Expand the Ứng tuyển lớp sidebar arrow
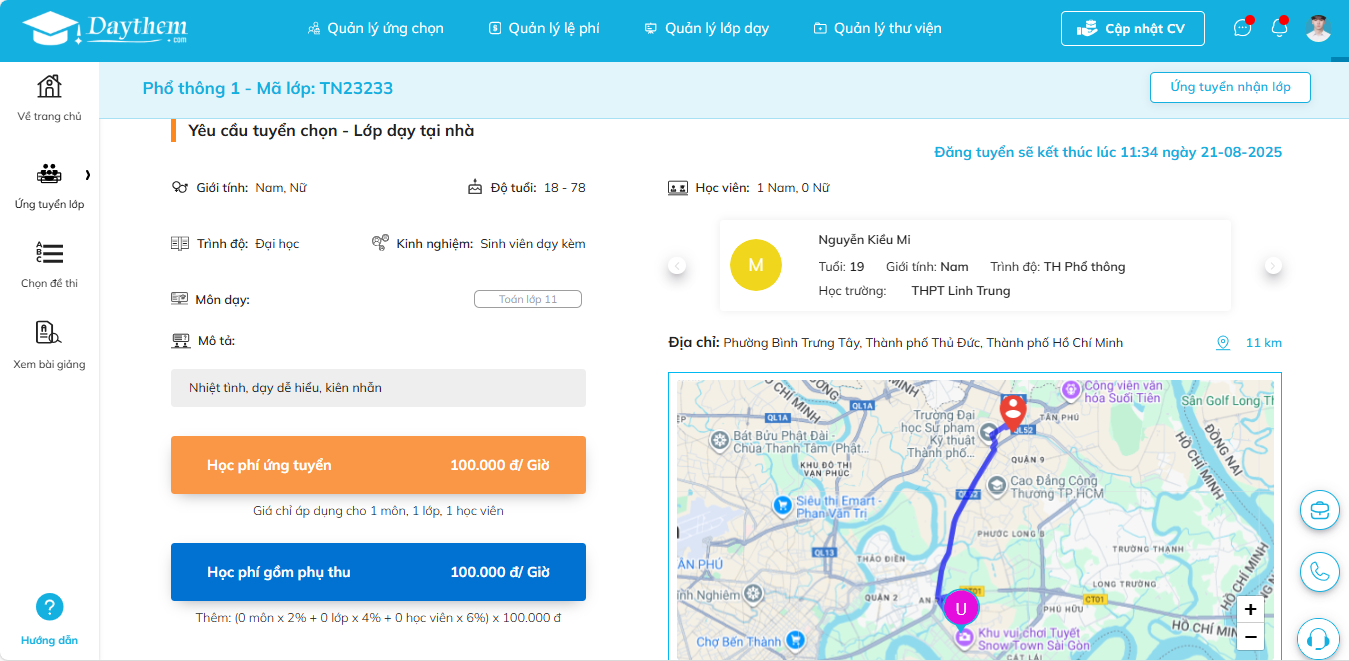The height and width of the screenshot is (661, 1349). tap(88, 175)
